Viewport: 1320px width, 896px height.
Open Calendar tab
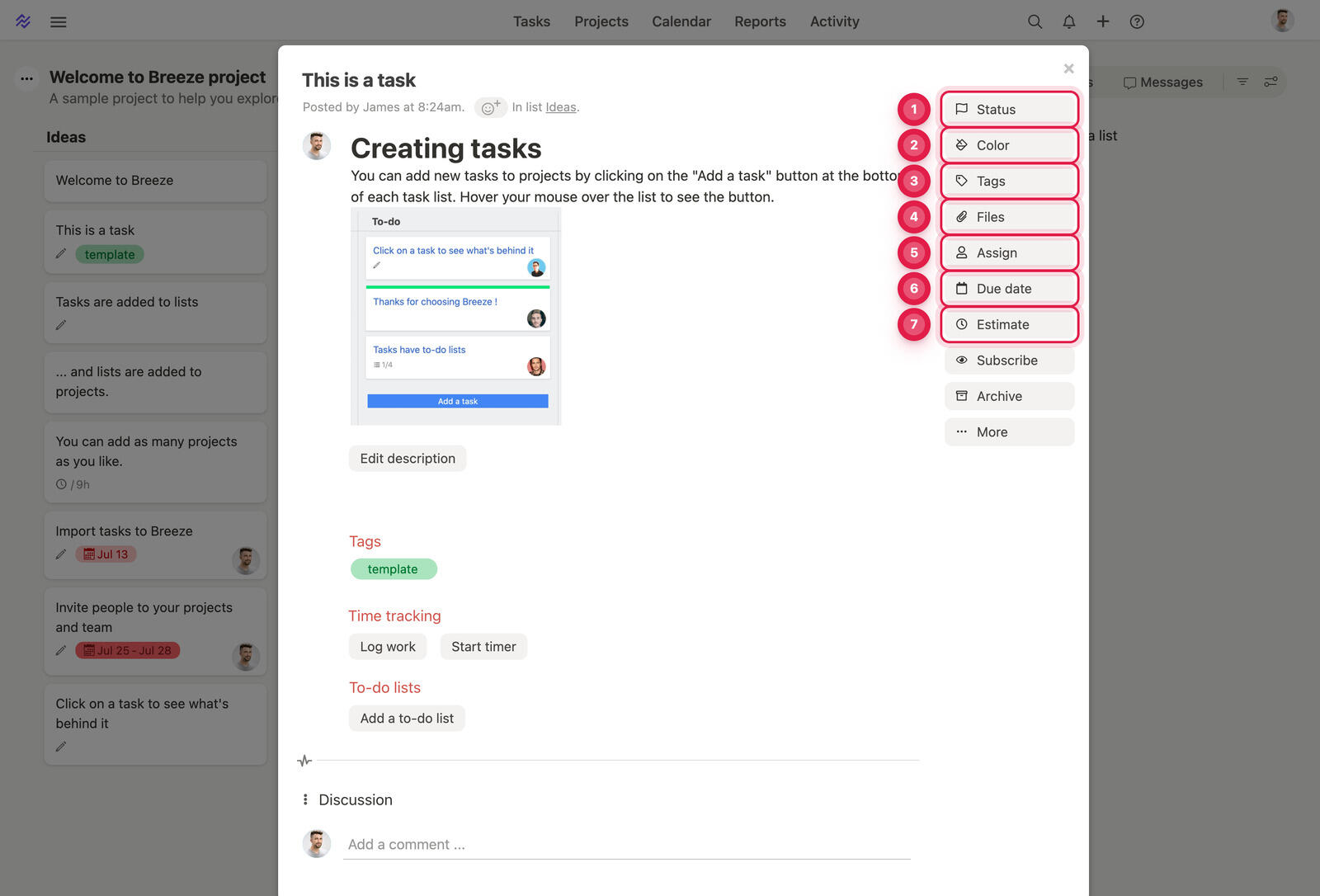(681, 21)
